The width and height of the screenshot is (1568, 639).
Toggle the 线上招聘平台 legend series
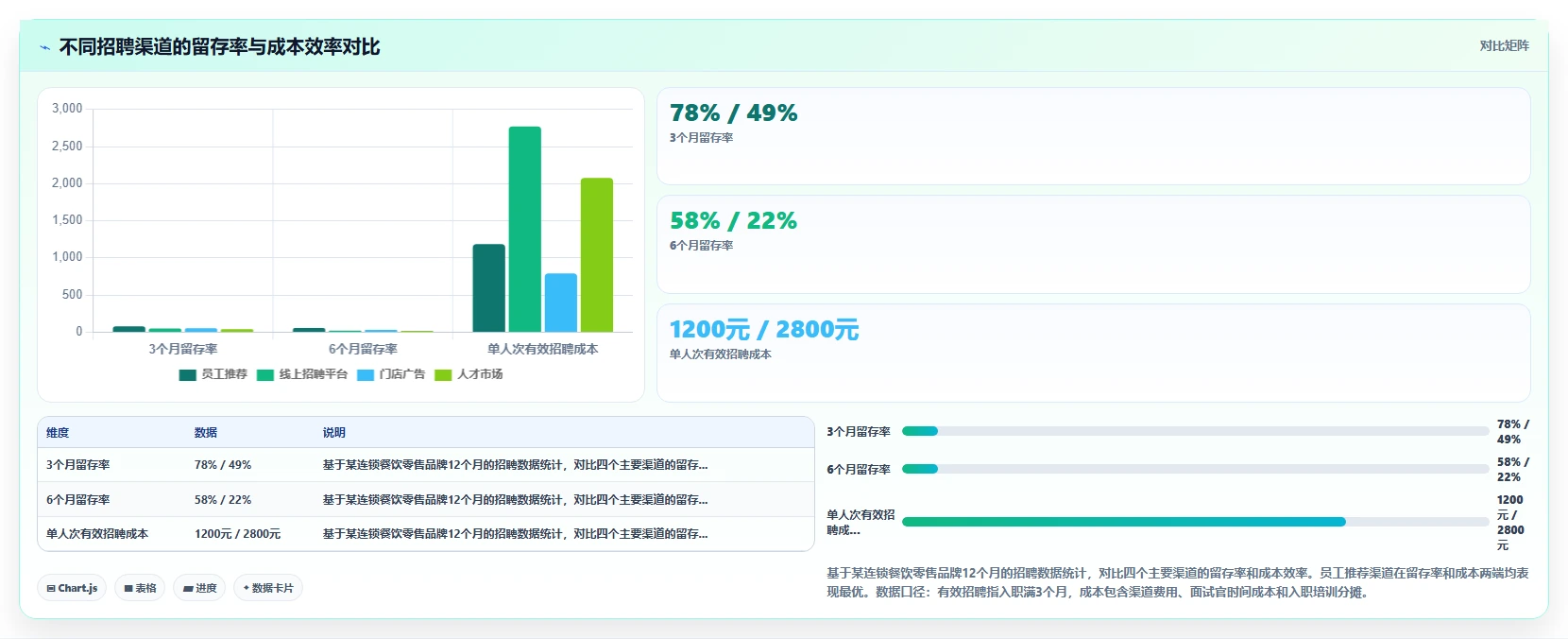tap(302, 374)
